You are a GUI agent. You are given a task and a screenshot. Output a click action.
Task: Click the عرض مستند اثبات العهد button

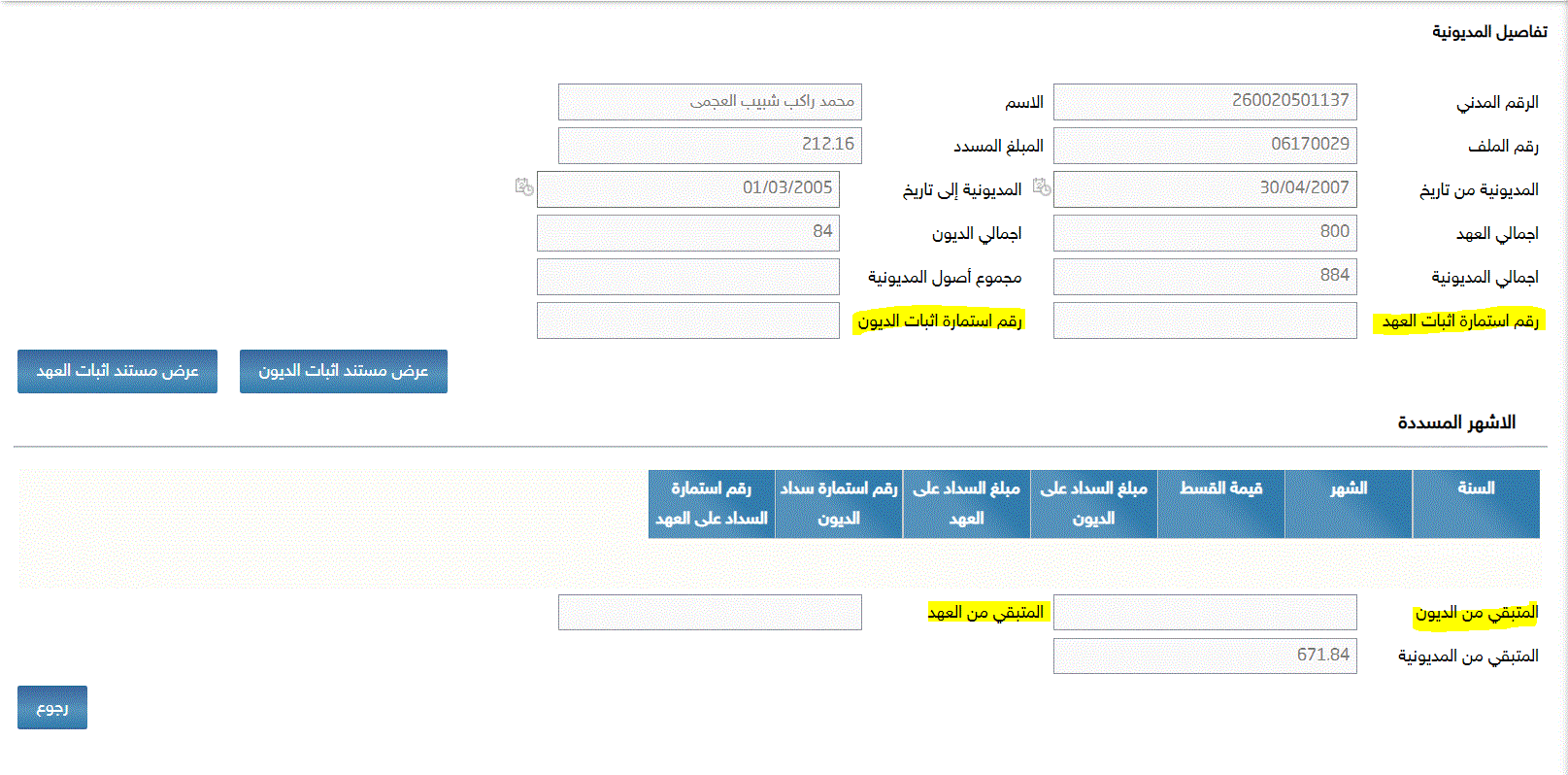coord(117,371)
